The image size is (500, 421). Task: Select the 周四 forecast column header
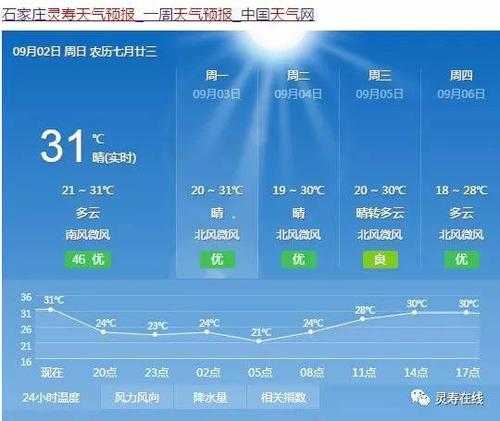(x=461, y=75)
